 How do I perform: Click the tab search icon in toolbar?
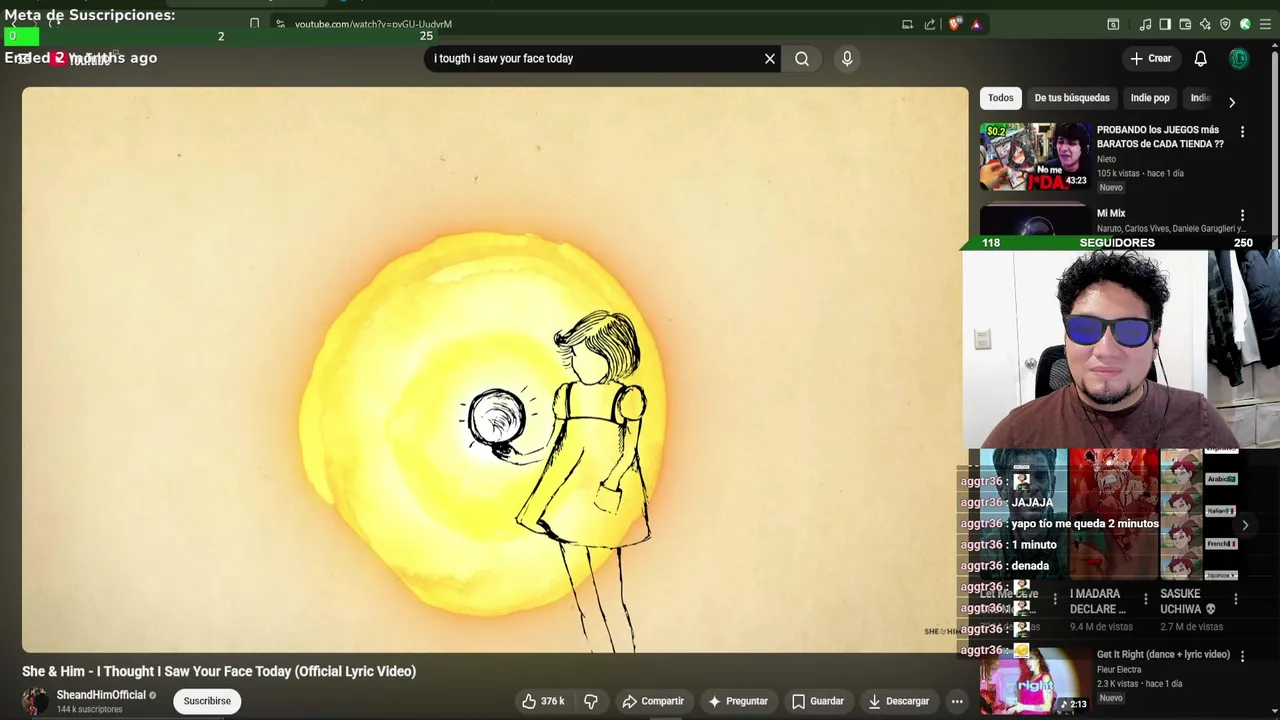[x=1113, y=24]
